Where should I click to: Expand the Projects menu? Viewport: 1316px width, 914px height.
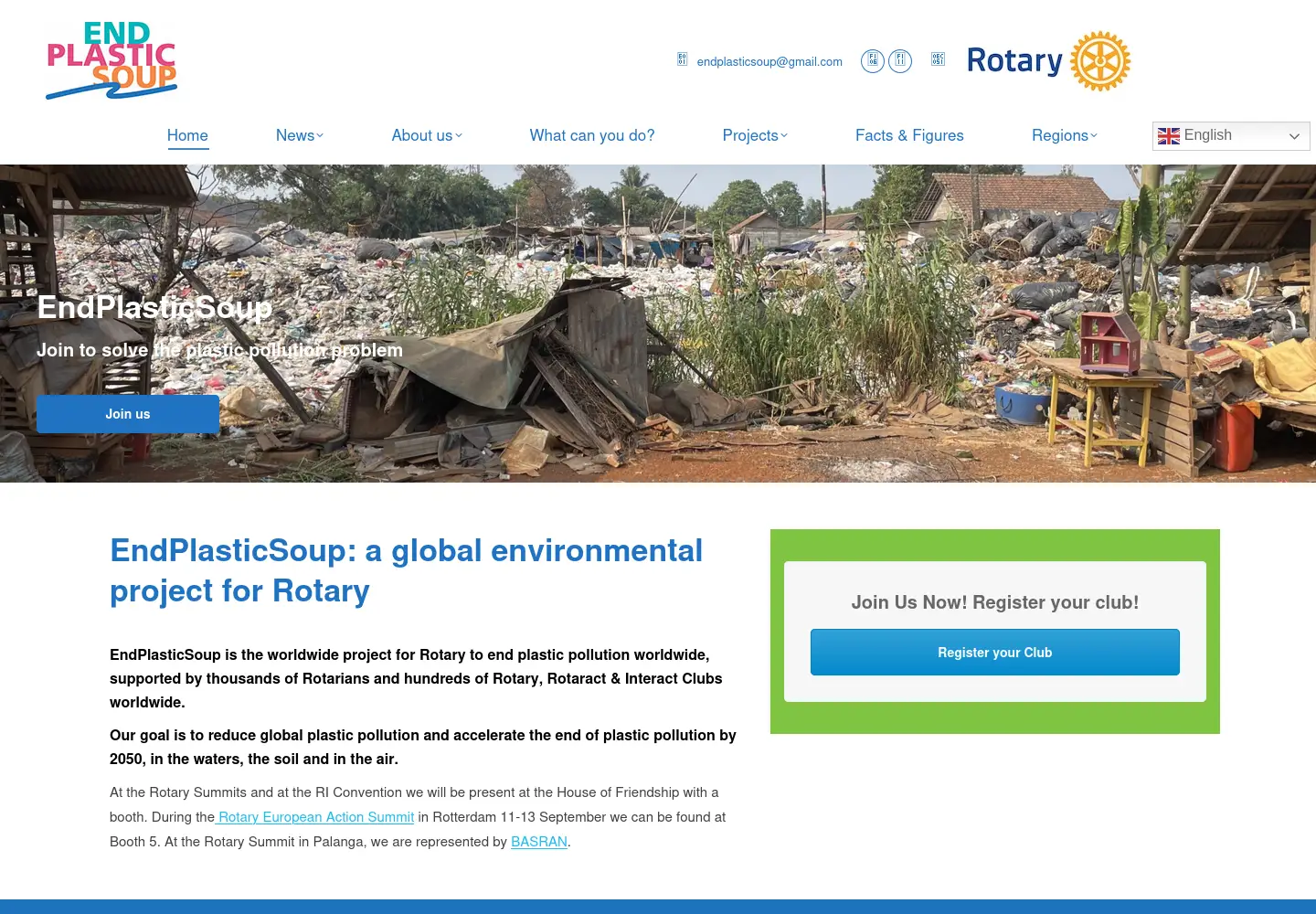tap(755, 135)
